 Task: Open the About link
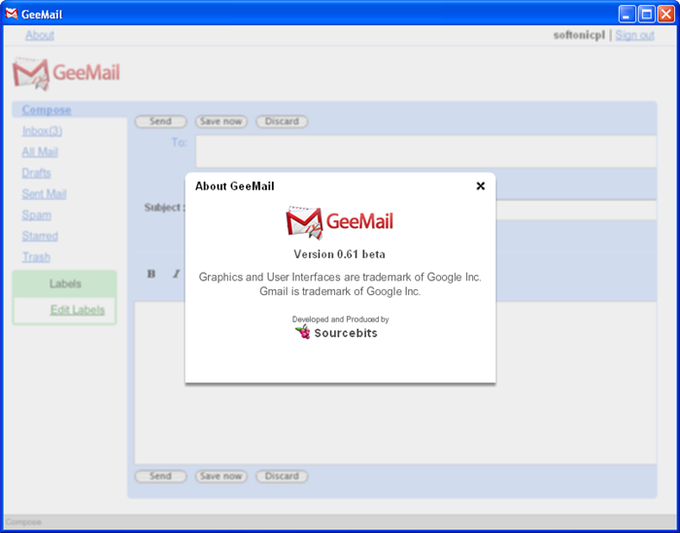tap(39, 35)
